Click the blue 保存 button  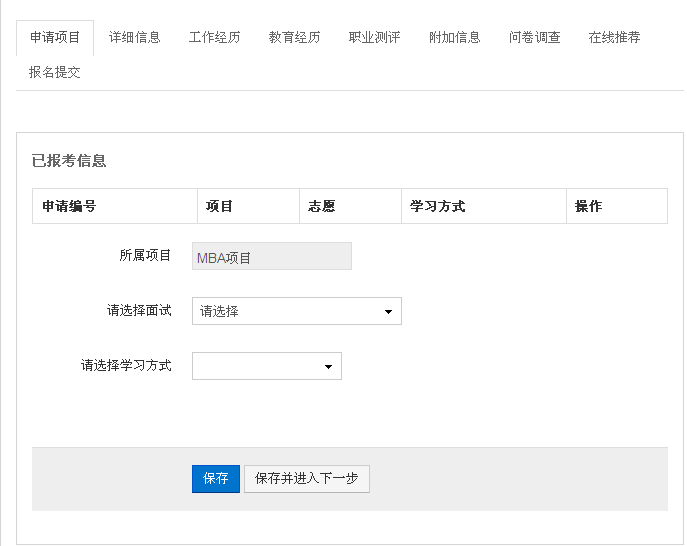(216, 479)
